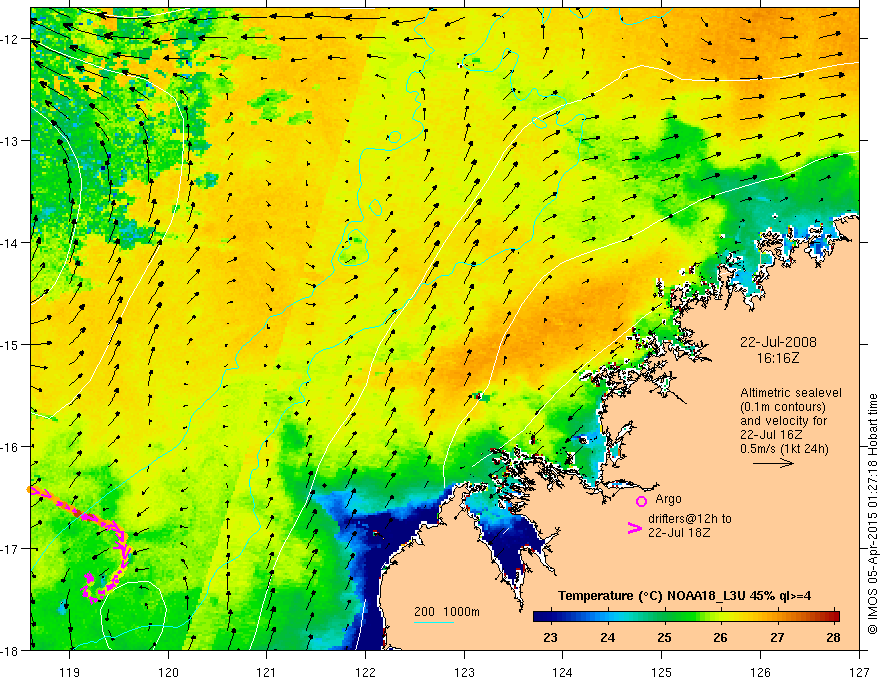Click the longitude axis label 123
Screen dimensions: 880x680
464,672
